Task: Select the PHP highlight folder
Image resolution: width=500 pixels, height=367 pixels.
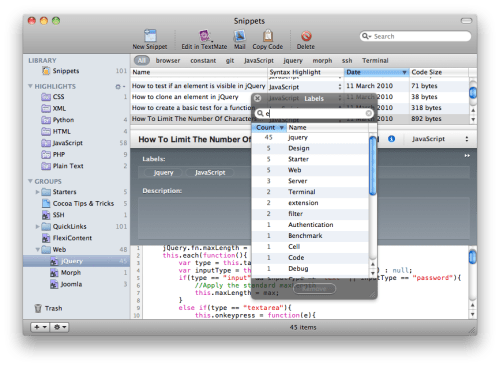Action: (59, 154)
